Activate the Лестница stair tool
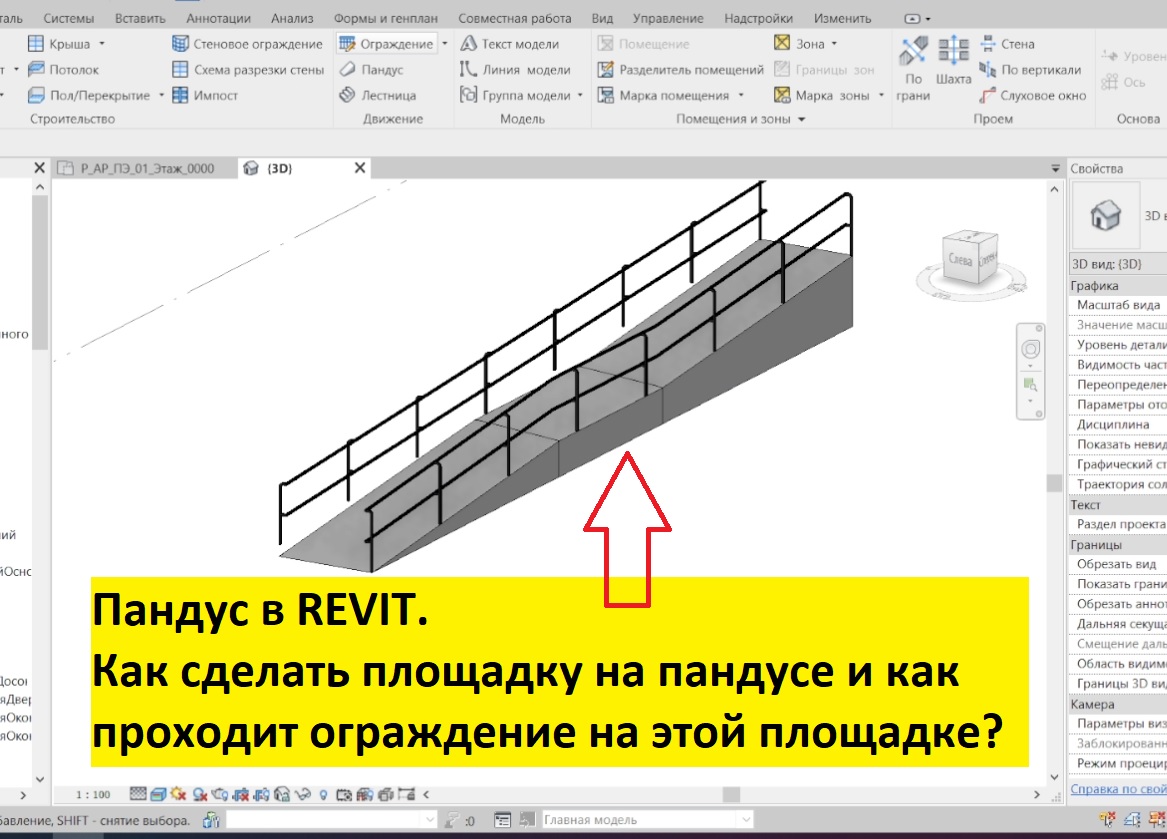The height and width of the screenshot is (839, 1167). click(377, 95)
